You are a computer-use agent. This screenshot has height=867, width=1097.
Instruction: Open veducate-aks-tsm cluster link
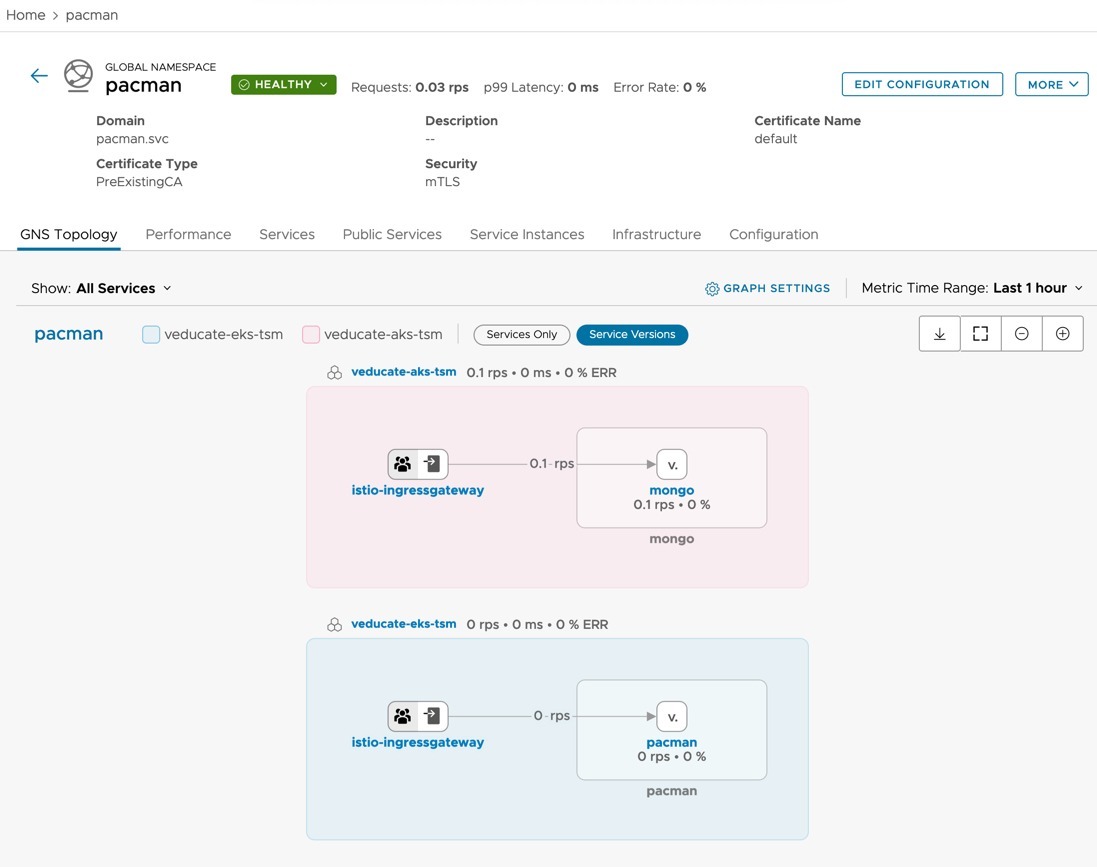pos(404,372)
